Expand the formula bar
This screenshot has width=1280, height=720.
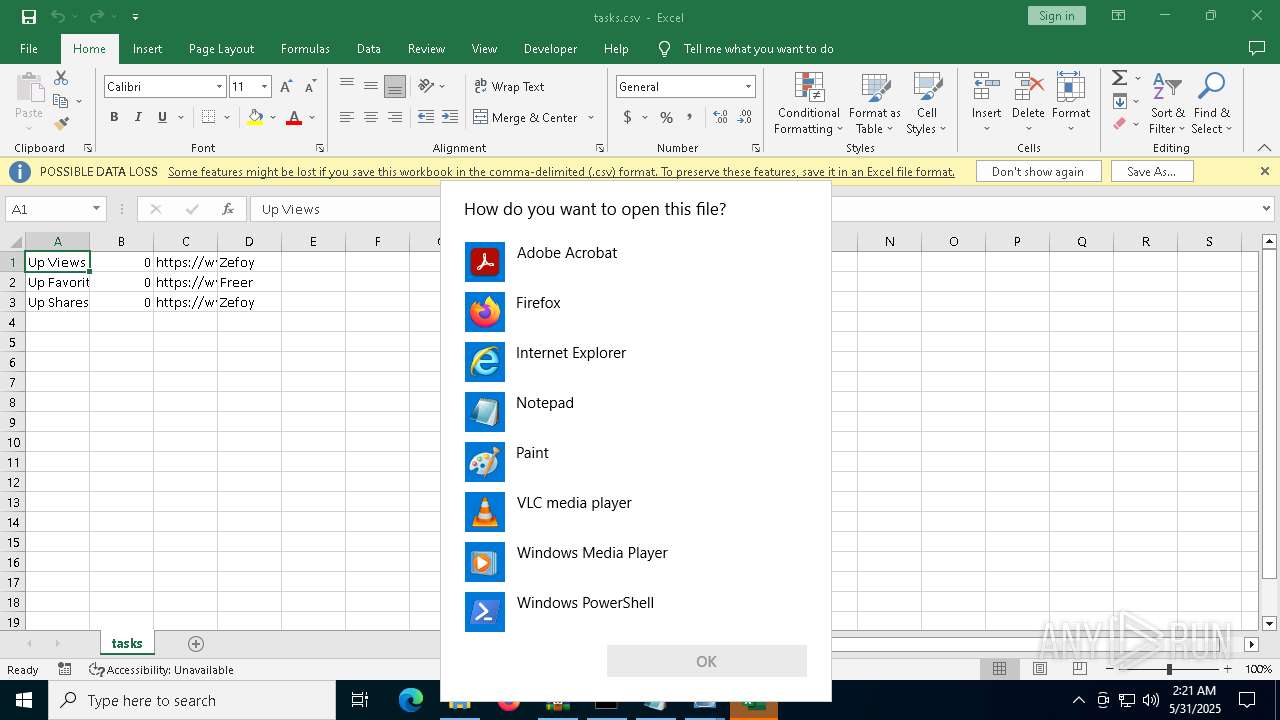click(1268, 209)
